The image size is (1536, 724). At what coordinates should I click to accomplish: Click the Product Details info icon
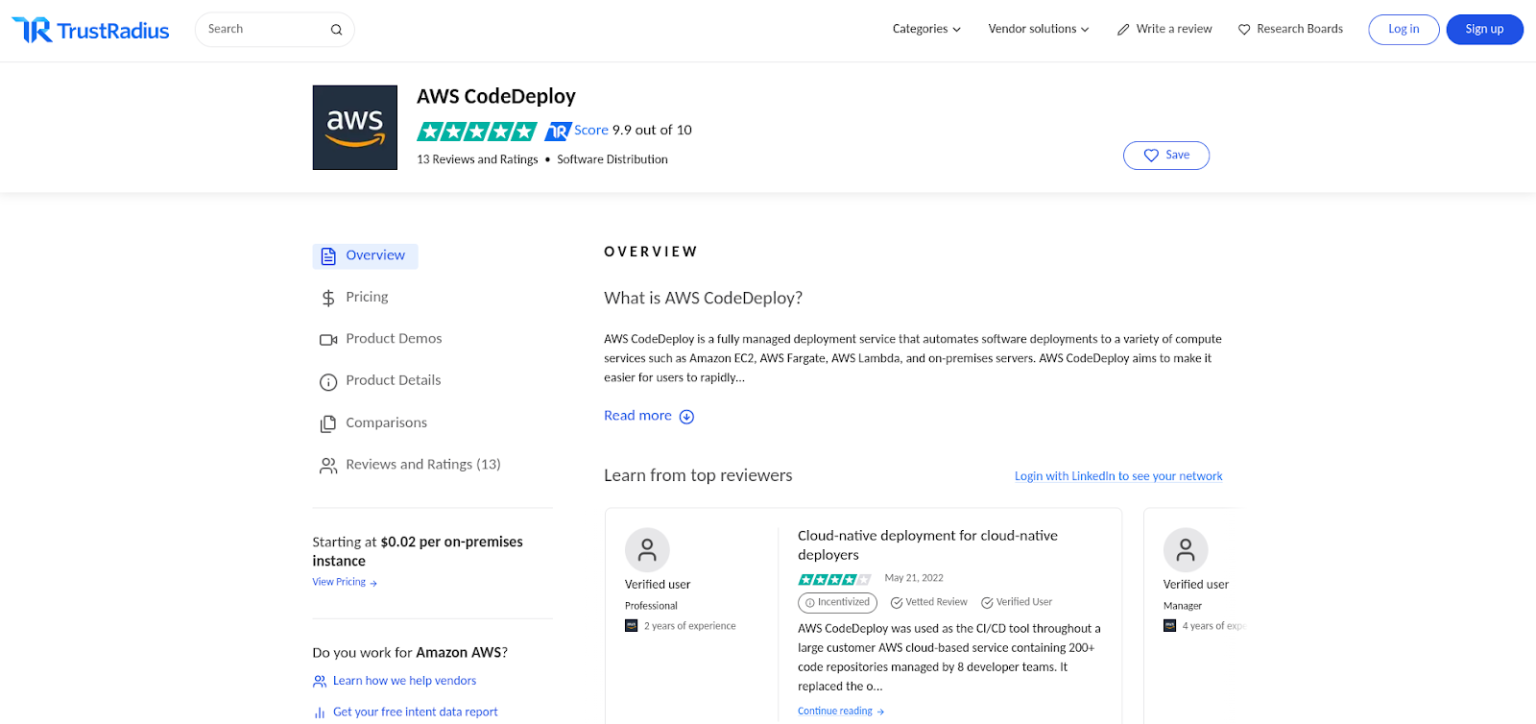coord(328,380)
